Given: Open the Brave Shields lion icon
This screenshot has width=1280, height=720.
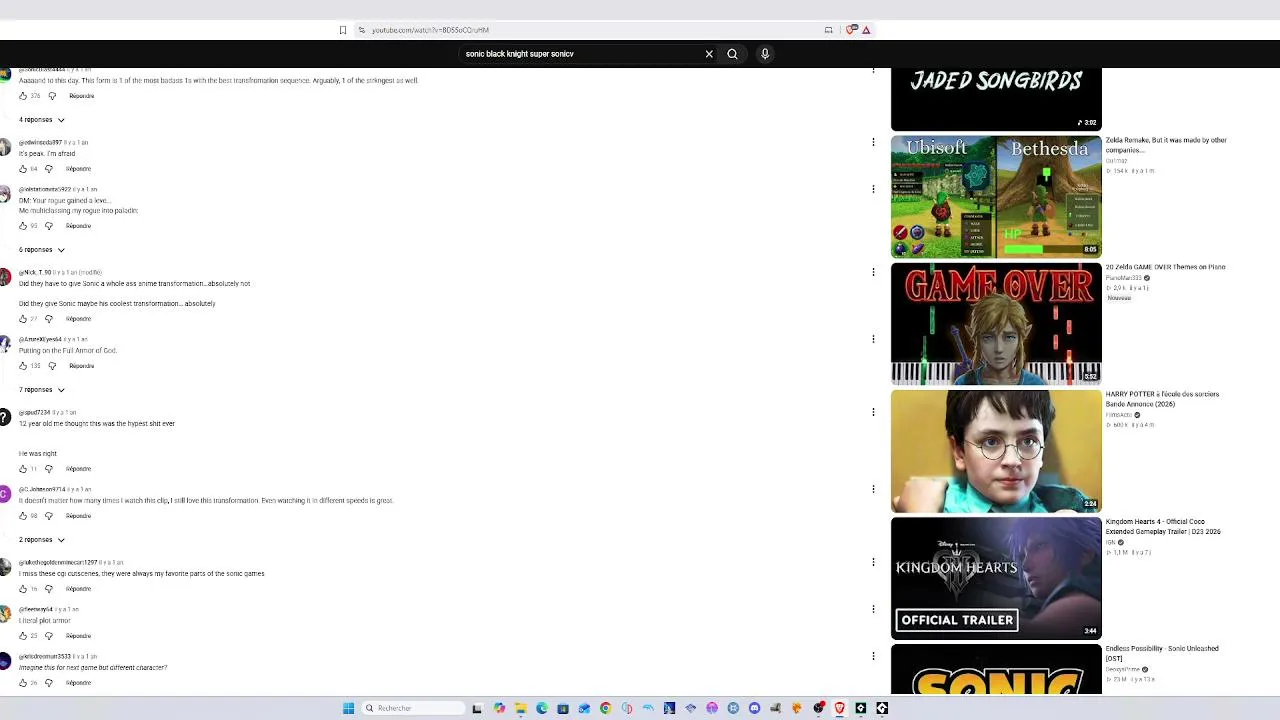Looking at the screenshot, I should coord(851,30).
